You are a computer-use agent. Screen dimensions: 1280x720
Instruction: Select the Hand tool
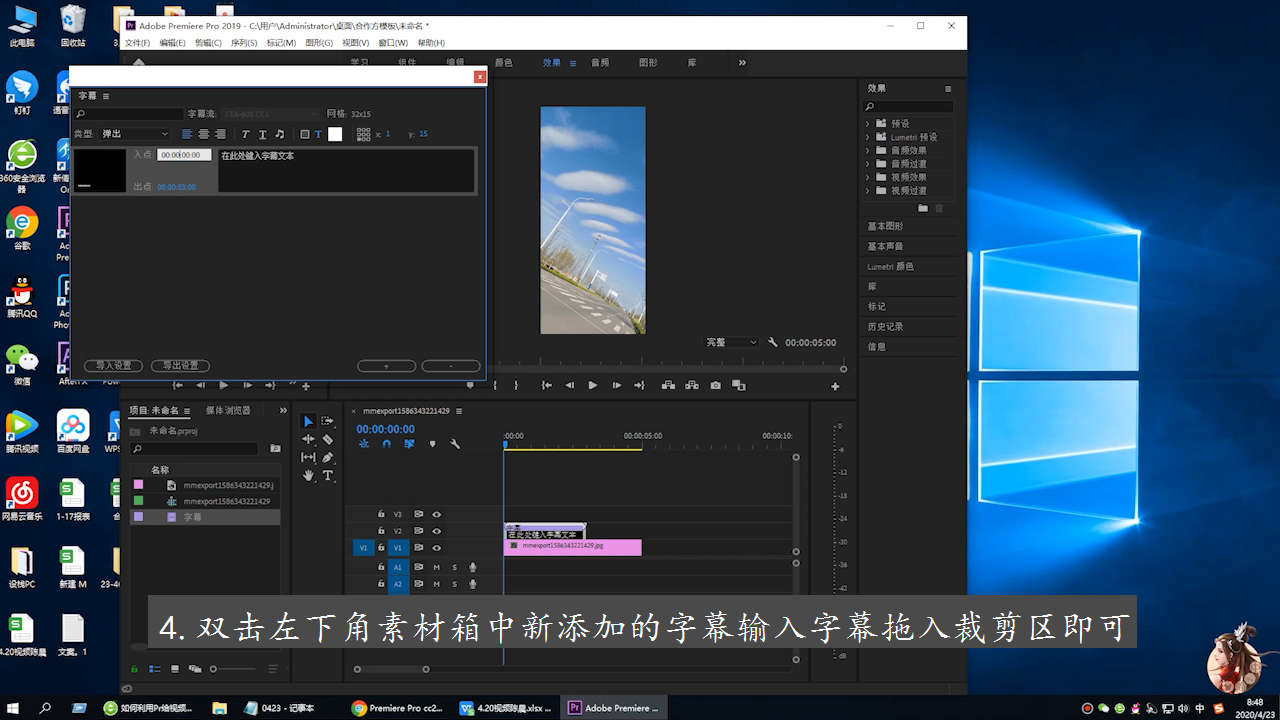point(308,475)
